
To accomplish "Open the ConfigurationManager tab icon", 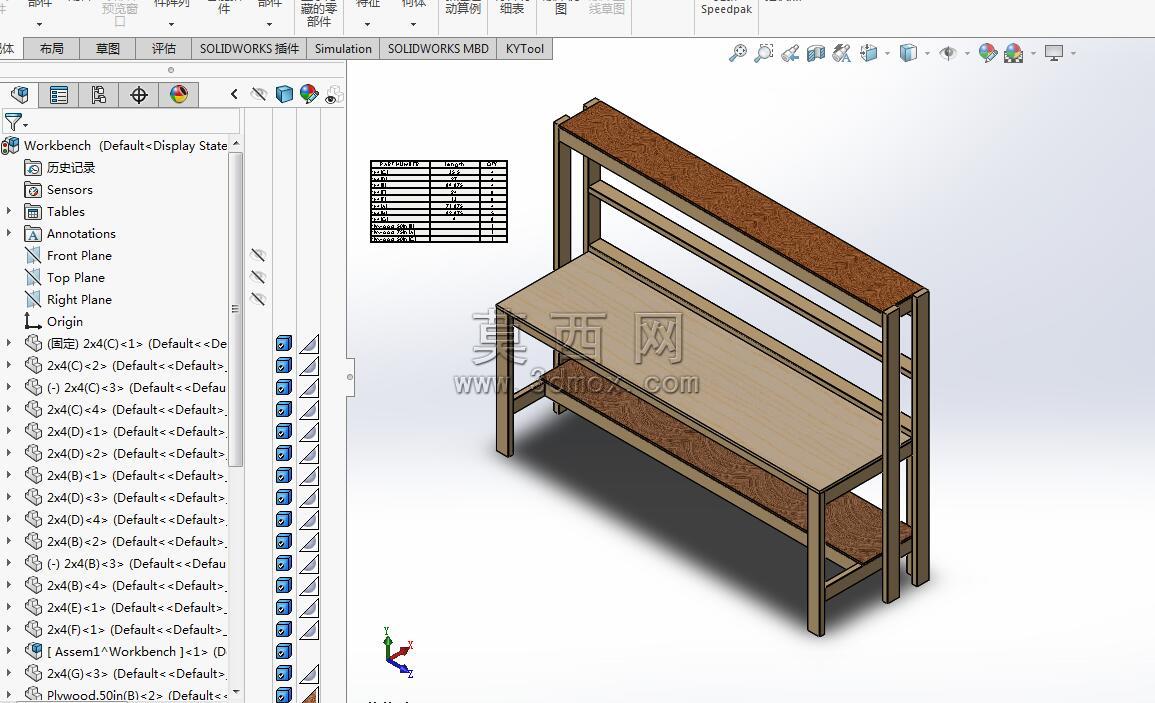I will [x=99, y=94].
